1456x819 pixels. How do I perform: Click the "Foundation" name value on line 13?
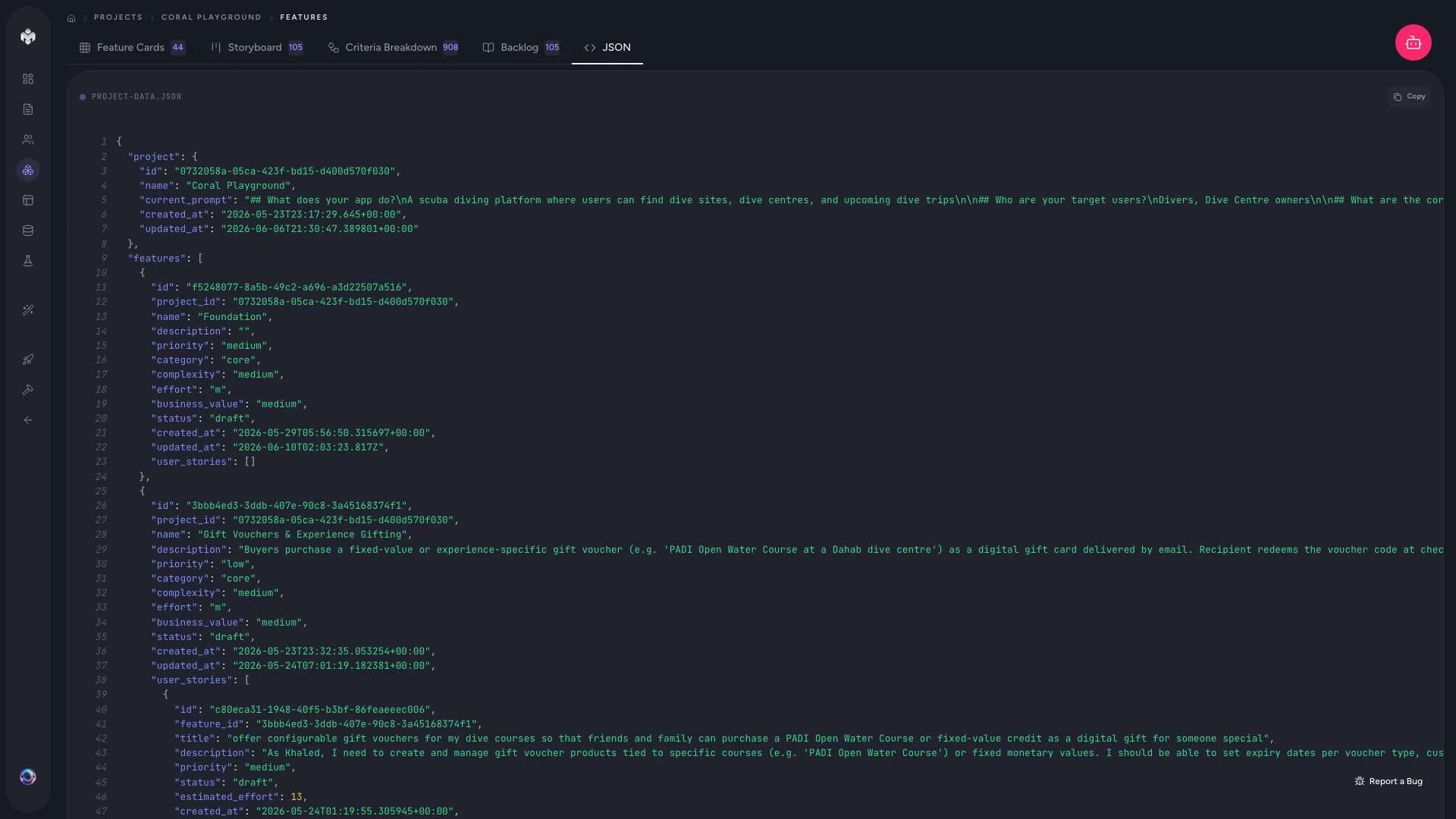(232, 317)
